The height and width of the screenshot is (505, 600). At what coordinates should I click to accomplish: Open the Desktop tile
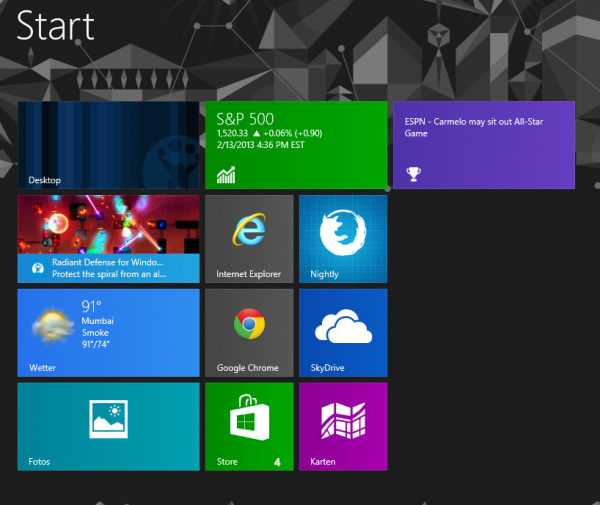point(108,145)
